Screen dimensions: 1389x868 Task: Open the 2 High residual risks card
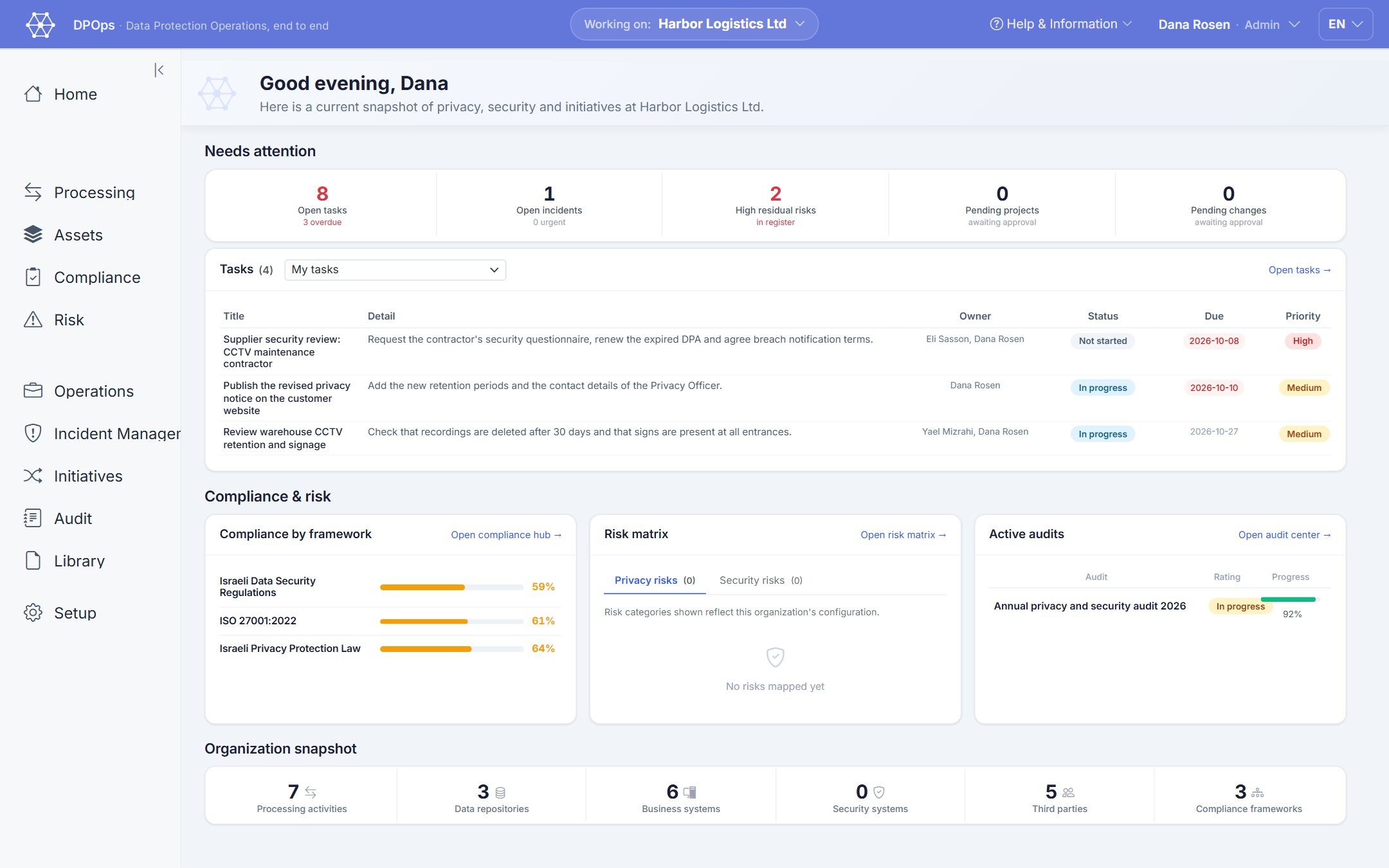click(x=775, y=205)
